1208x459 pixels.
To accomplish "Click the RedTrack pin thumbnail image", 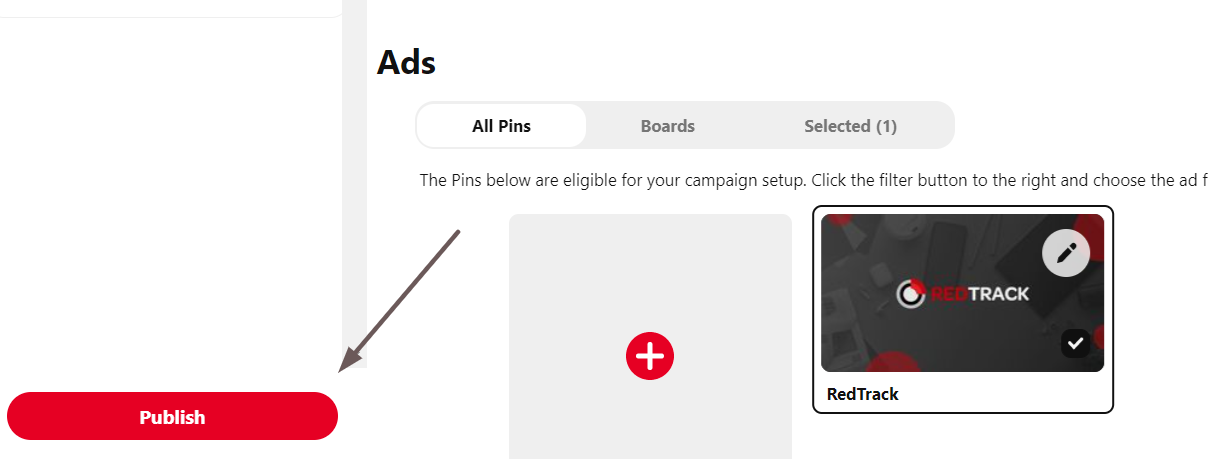I will [962, 293].
